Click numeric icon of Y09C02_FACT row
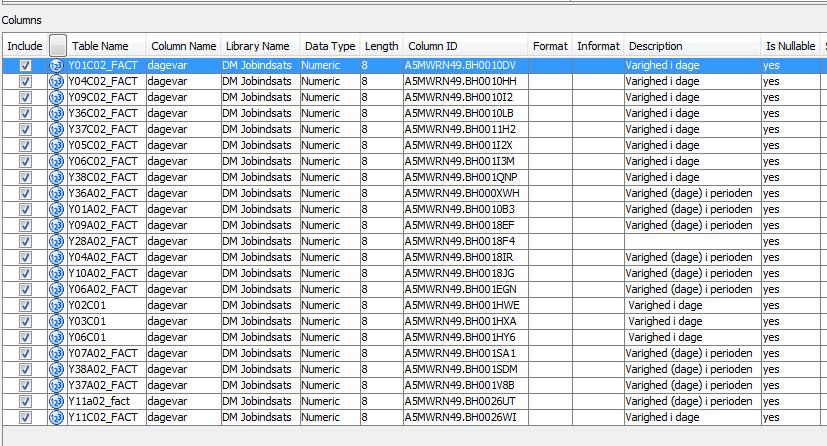The height and width of the screenshot is (446, 827). tap(56, 98)
